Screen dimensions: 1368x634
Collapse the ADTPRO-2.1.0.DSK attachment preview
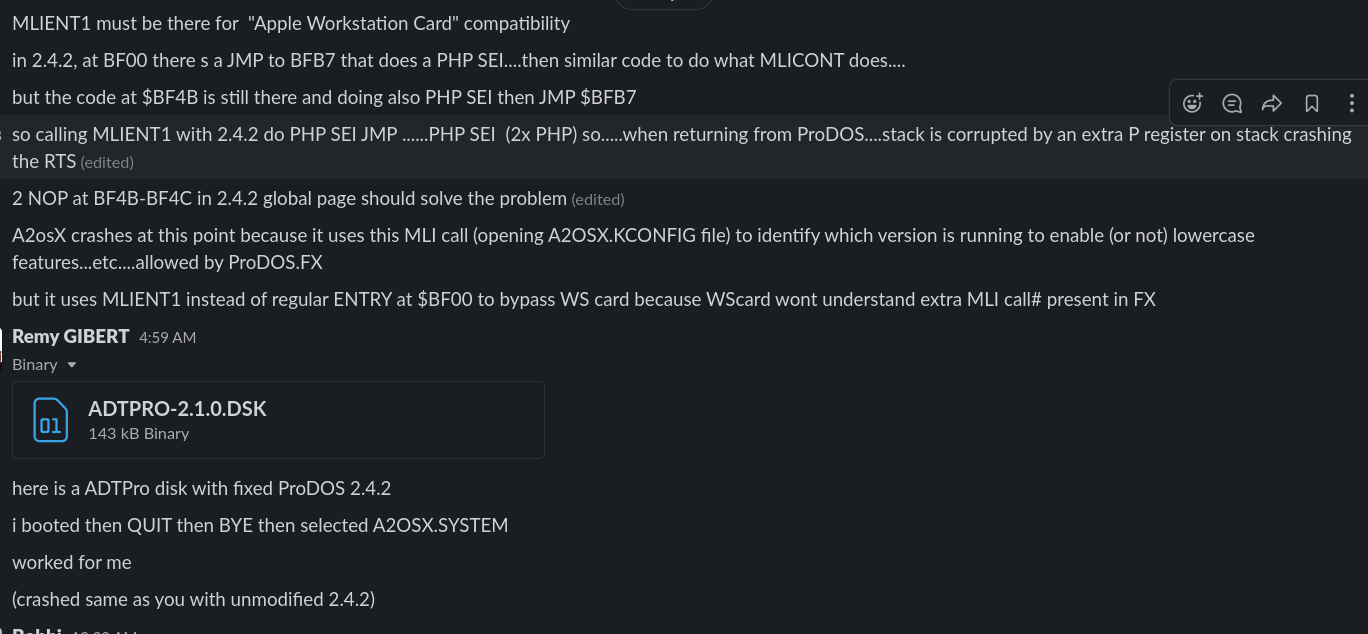coord(70,364)
